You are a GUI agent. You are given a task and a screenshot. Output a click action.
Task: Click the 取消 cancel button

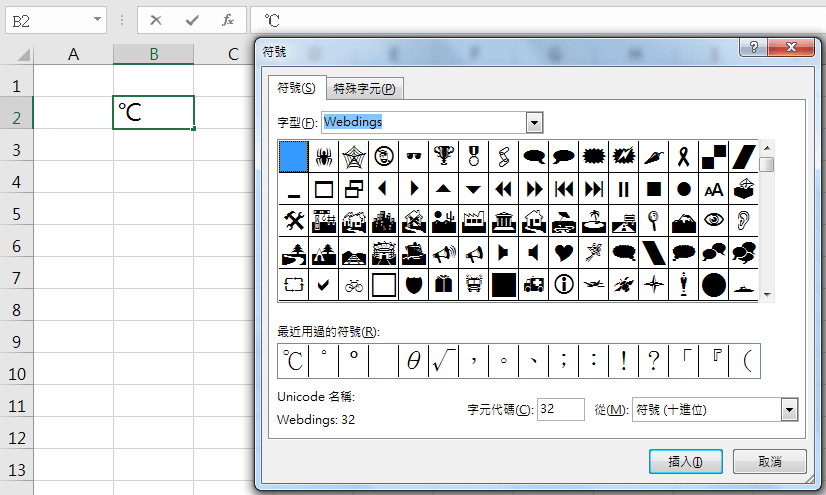(769, 461)
